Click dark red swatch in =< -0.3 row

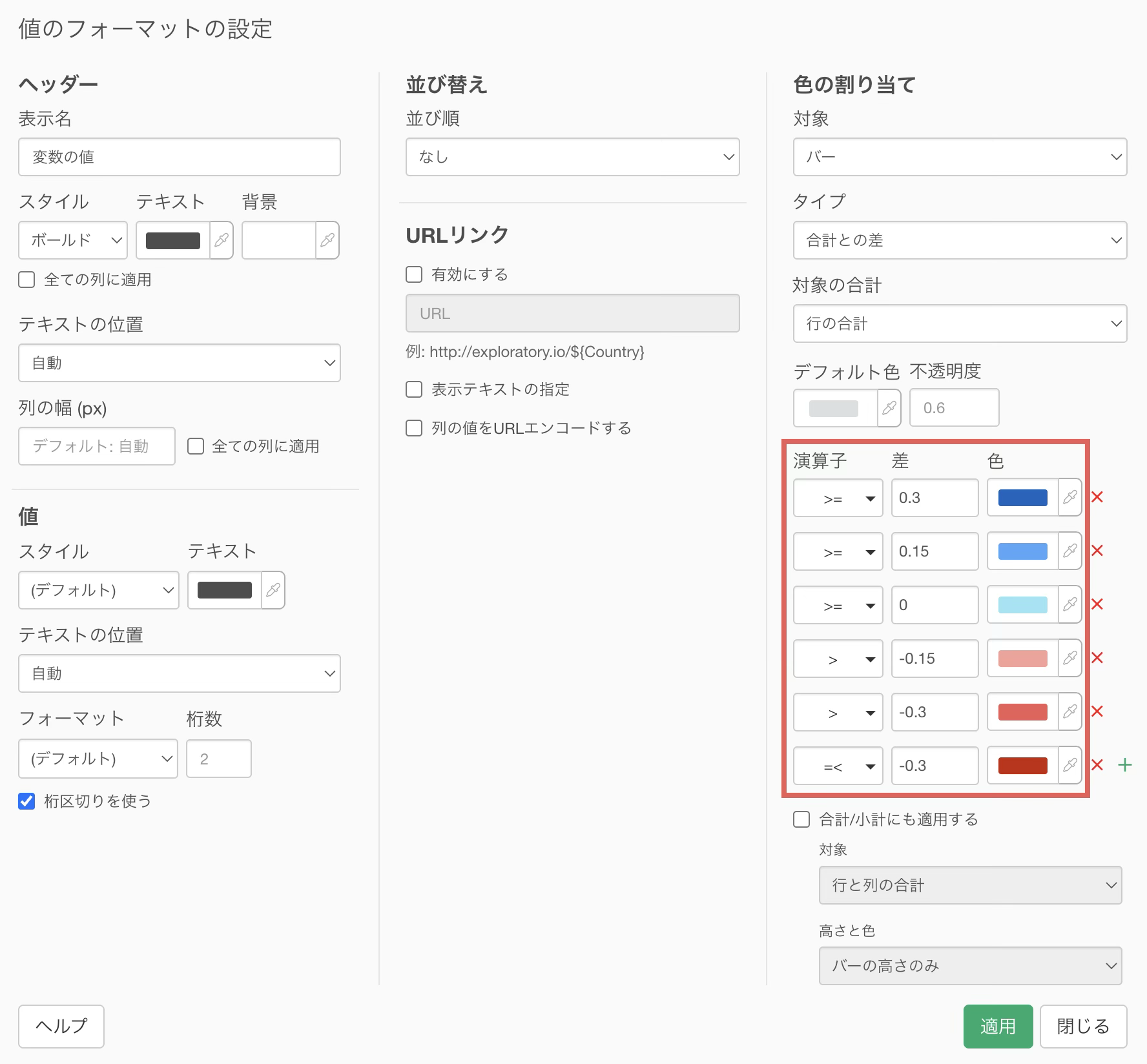point(1023,765)
